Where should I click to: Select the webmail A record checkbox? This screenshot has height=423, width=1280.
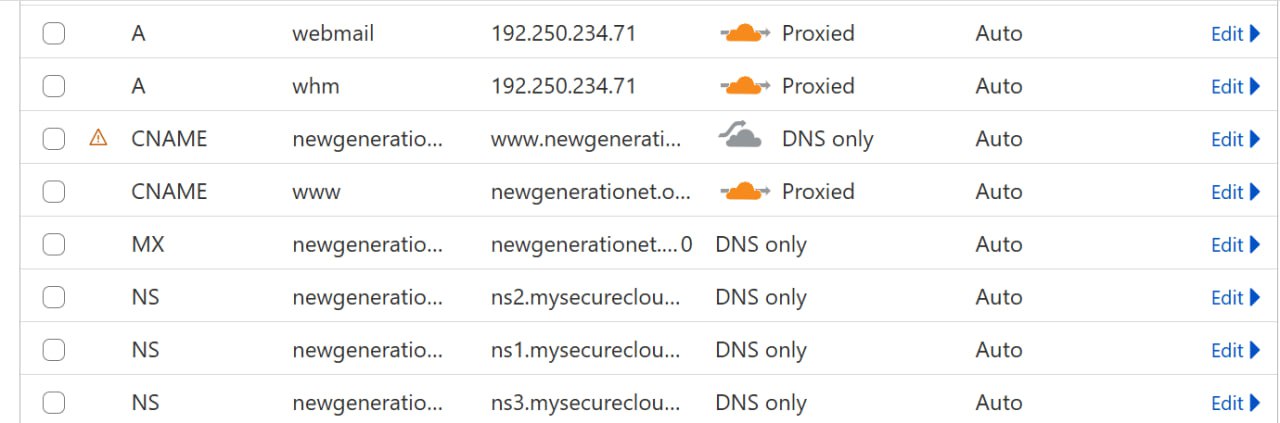[x=54, y=33]
